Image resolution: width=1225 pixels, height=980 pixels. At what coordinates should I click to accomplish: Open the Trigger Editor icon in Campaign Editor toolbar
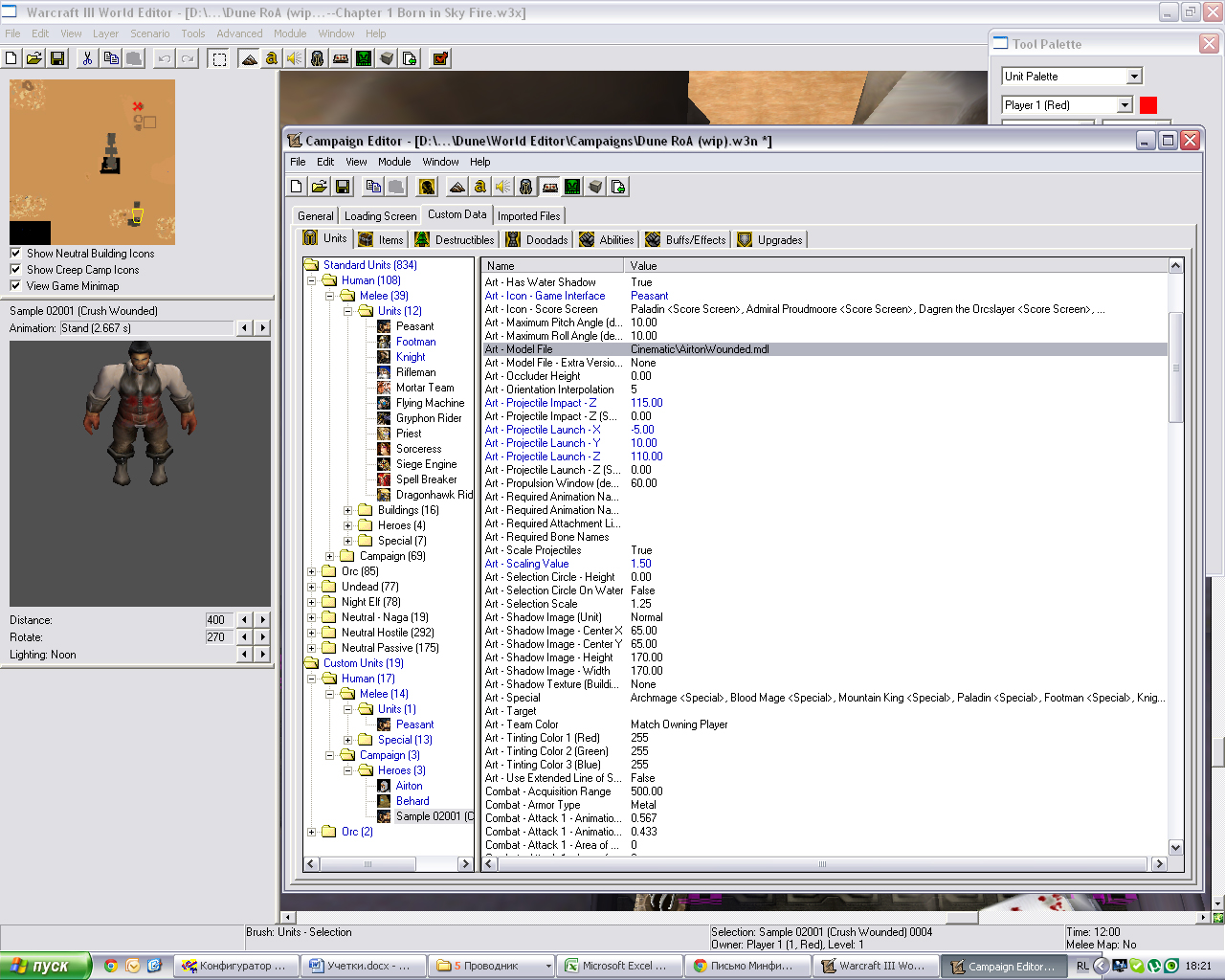pyautogui.click(x=480, y=187)
